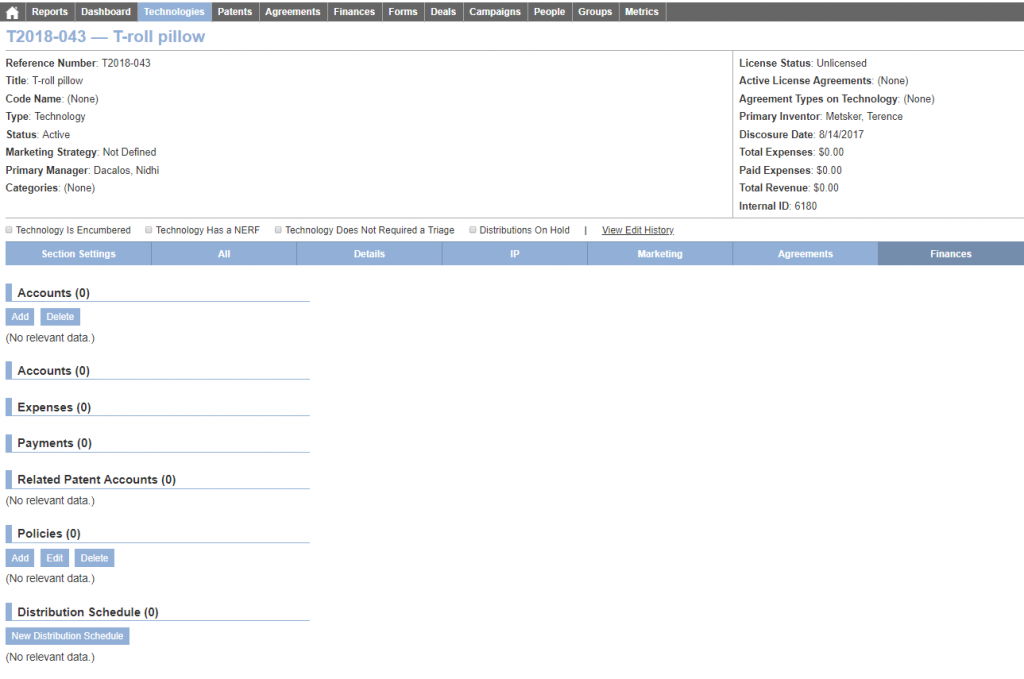1024x679 pixels.
Task: Open the Agreements top menu item
Action: [x=293, y=12]
